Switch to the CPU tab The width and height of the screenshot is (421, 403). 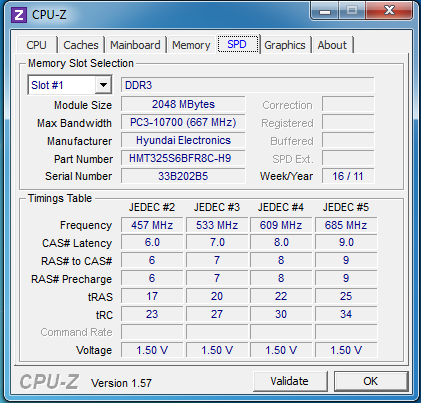point(36,45)
